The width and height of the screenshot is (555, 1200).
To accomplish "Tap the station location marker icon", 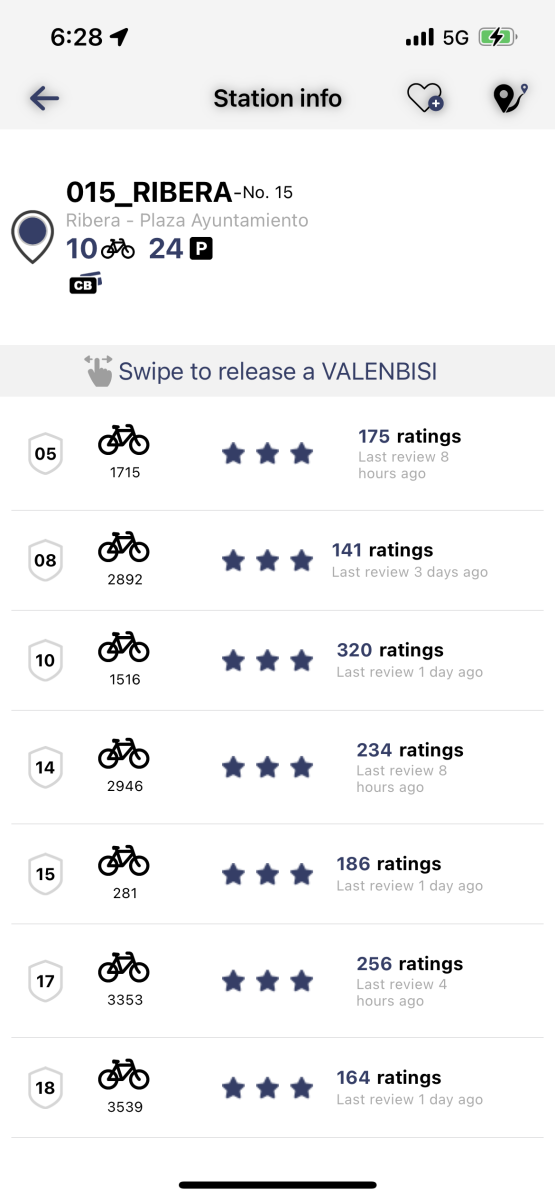I will pyautogui.click(x=32, y=237).
